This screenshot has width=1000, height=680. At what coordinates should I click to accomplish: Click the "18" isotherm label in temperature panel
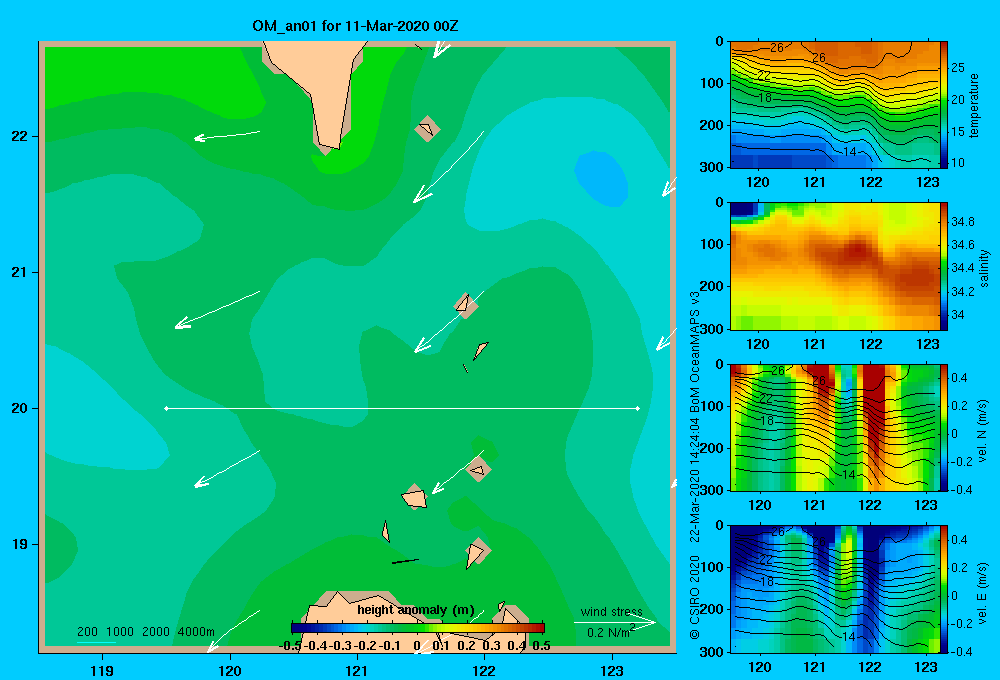coord(765,98)
